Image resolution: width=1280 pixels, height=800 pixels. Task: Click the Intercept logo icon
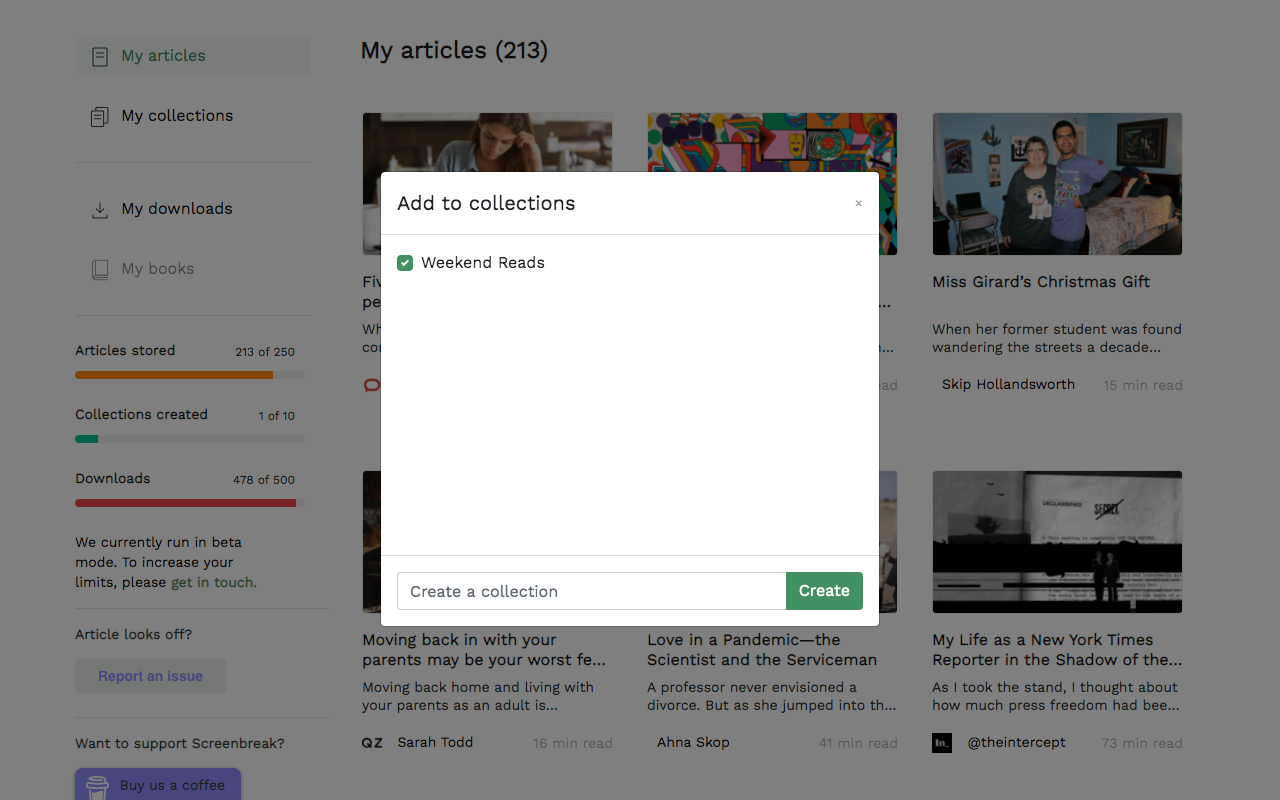tap(942, 743)
